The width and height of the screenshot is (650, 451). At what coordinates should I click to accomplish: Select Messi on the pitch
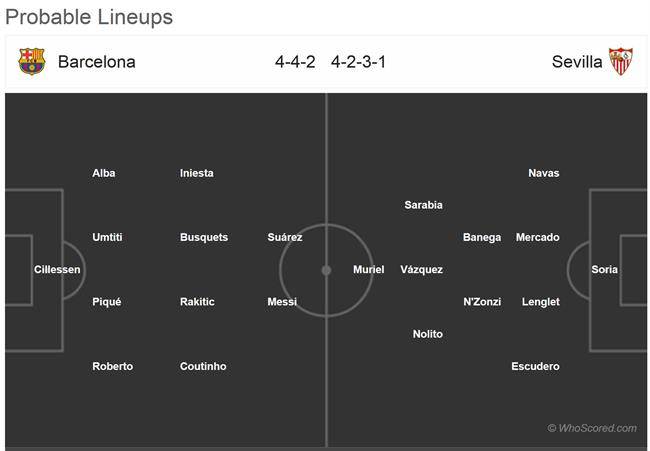(x=282, y=302)
